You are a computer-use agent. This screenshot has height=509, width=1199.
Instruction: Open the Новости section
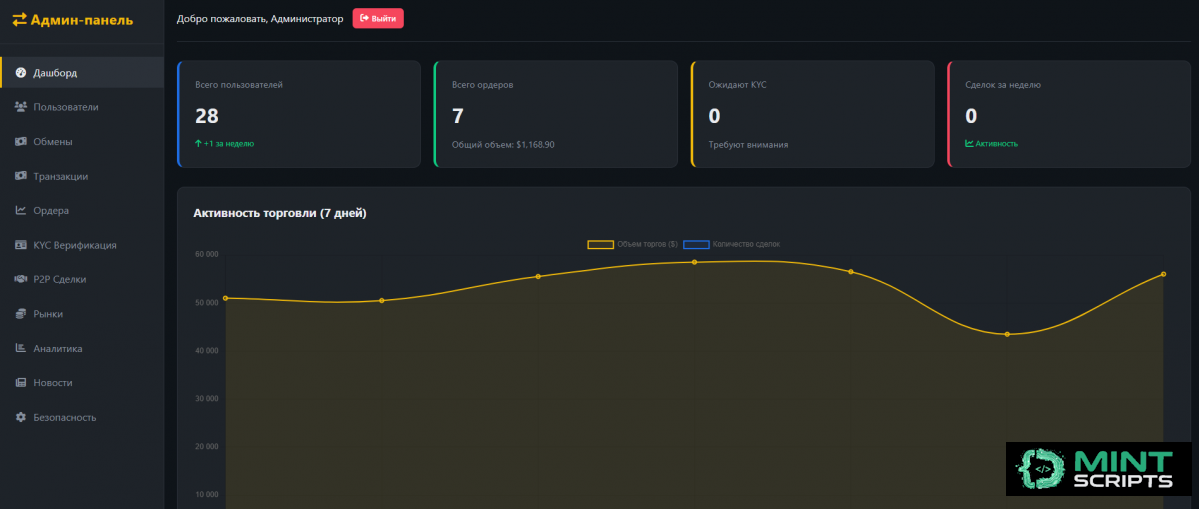pyautogui.click(x=82, y=383)
